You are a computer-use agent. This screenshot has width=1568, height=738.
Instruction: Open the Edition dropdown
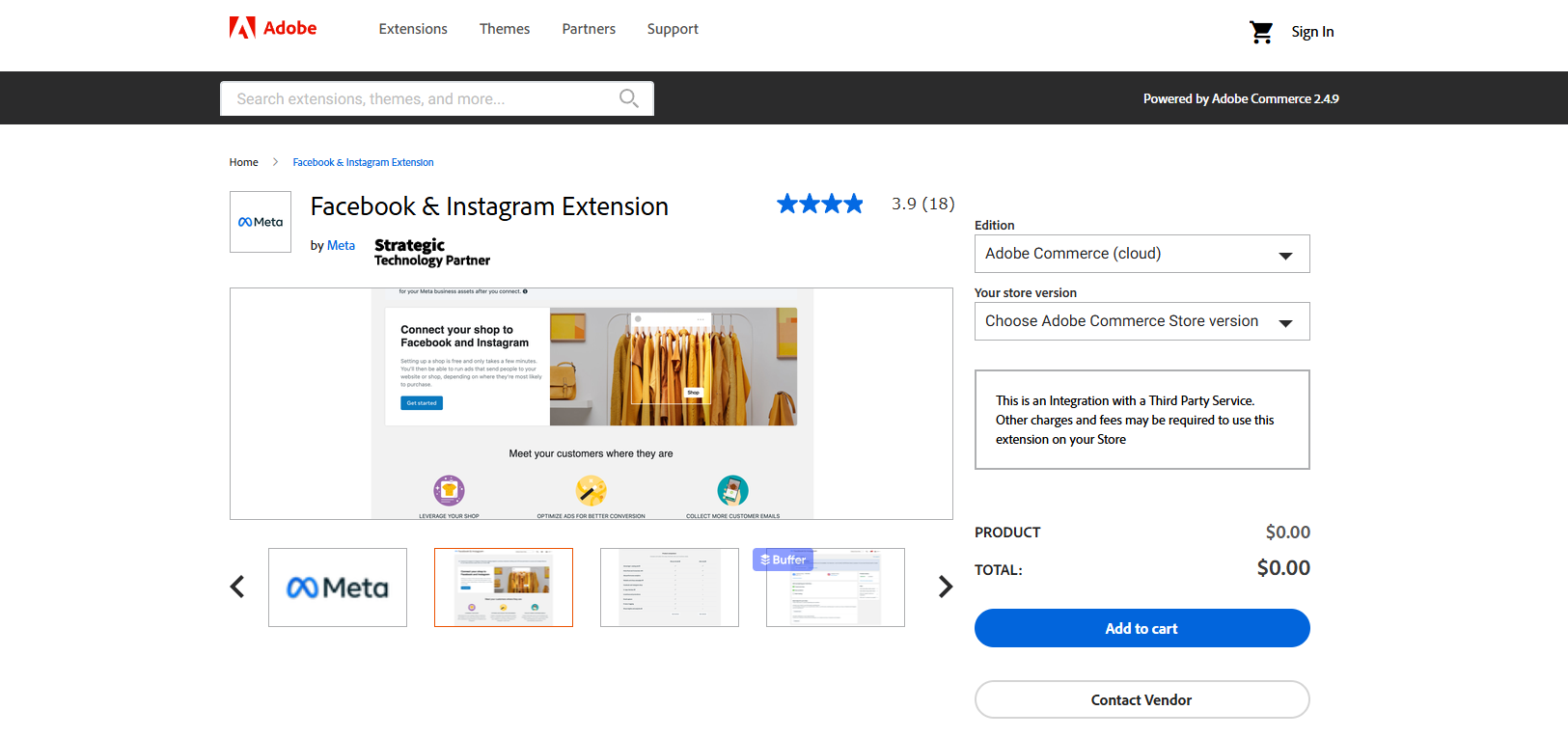tap(1142, 254)
